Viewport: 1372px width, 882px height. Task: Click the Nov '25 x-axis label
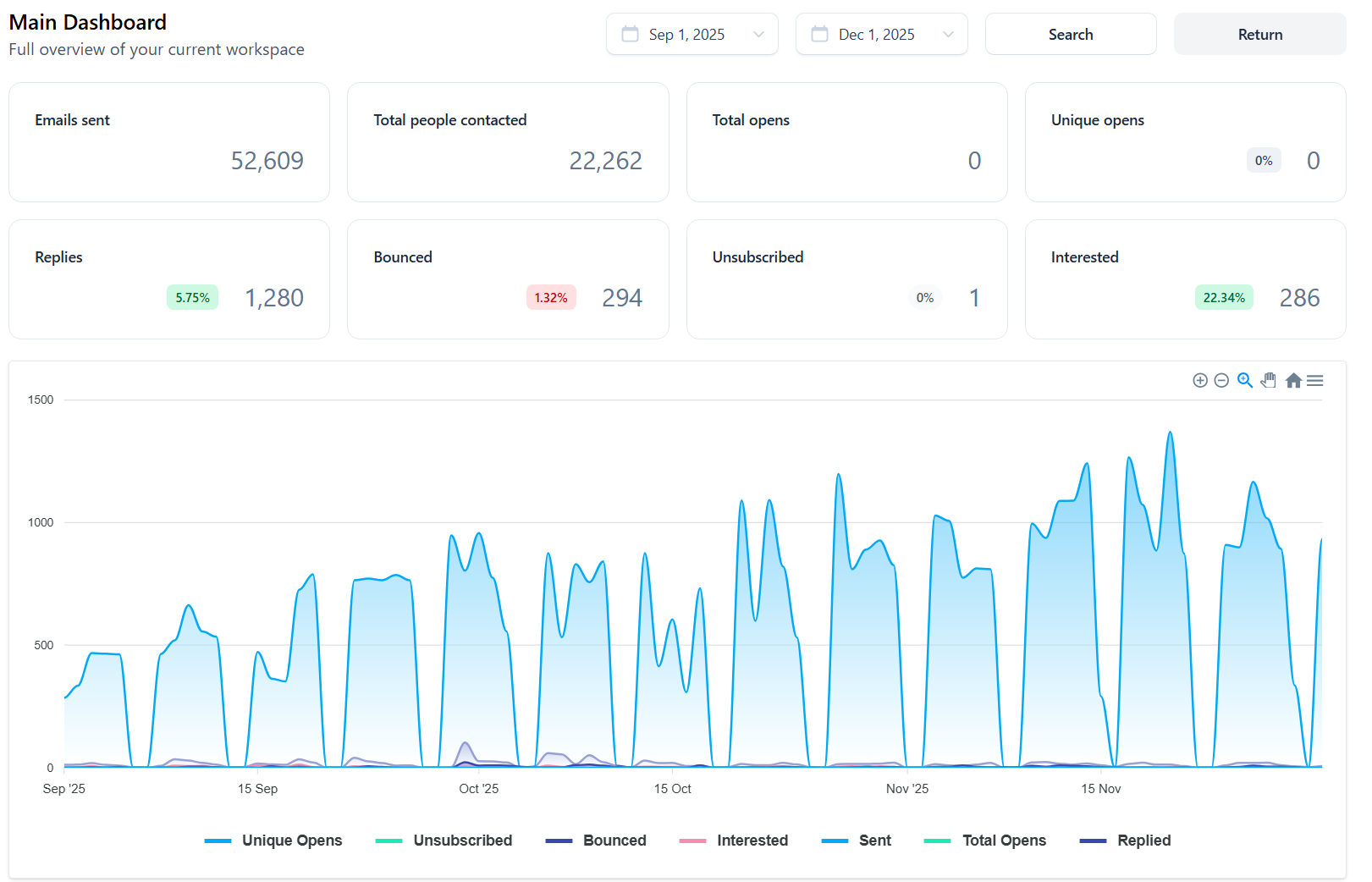907,789
